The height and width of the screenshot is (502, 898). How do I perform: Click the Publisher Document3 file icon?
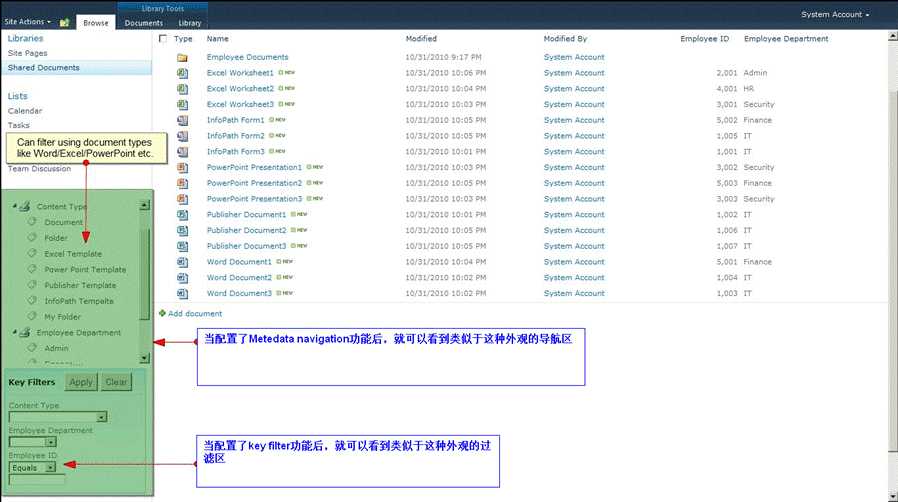pyautogui.click(x=182, y=246)
